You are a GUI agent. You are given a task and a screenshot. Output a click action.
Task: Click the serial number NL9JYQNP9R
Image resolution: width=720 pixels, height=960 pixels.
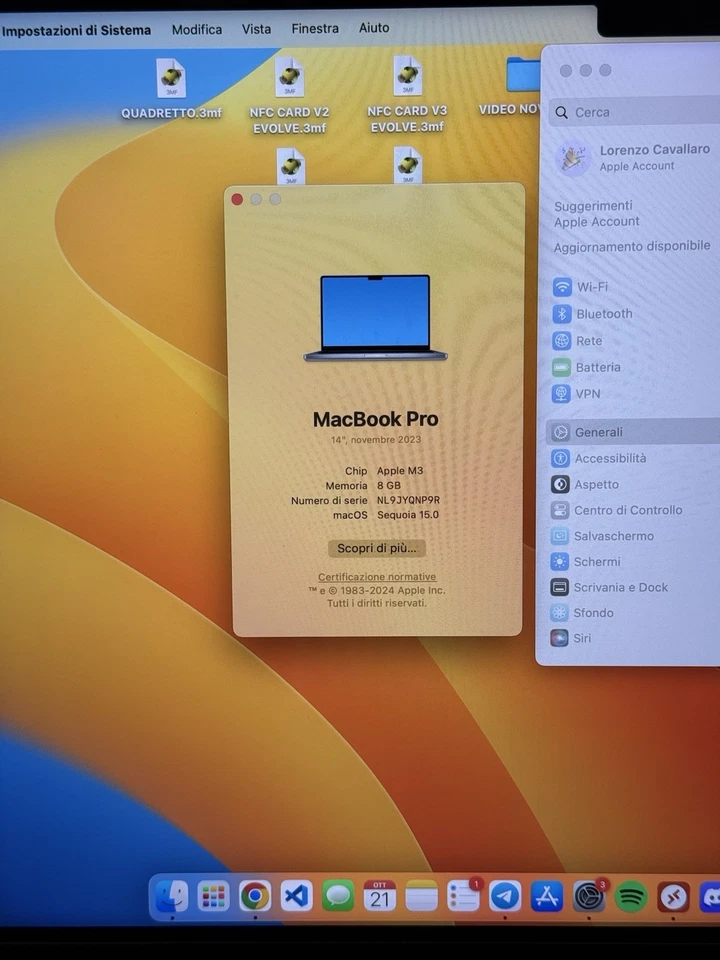[x=408, y=500]
